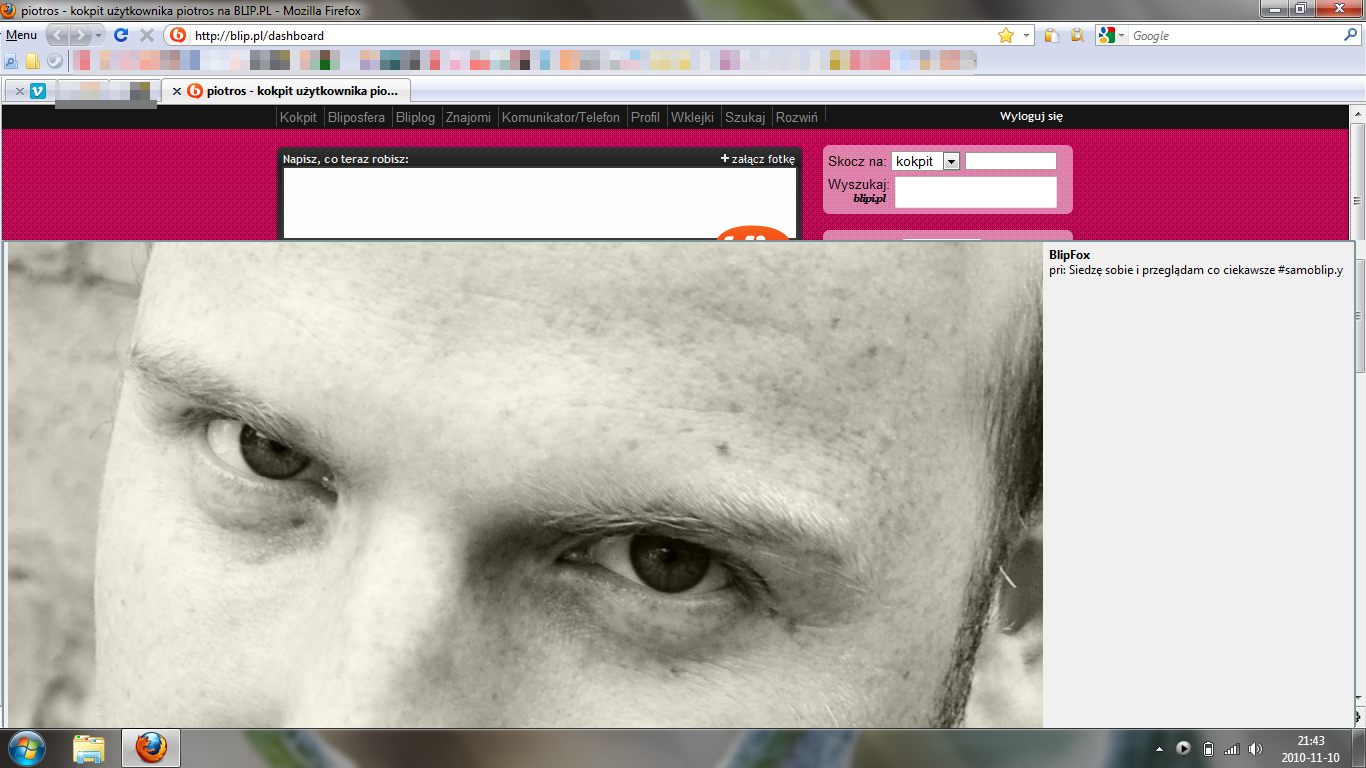Switch to the Vimeo tab

38,91
